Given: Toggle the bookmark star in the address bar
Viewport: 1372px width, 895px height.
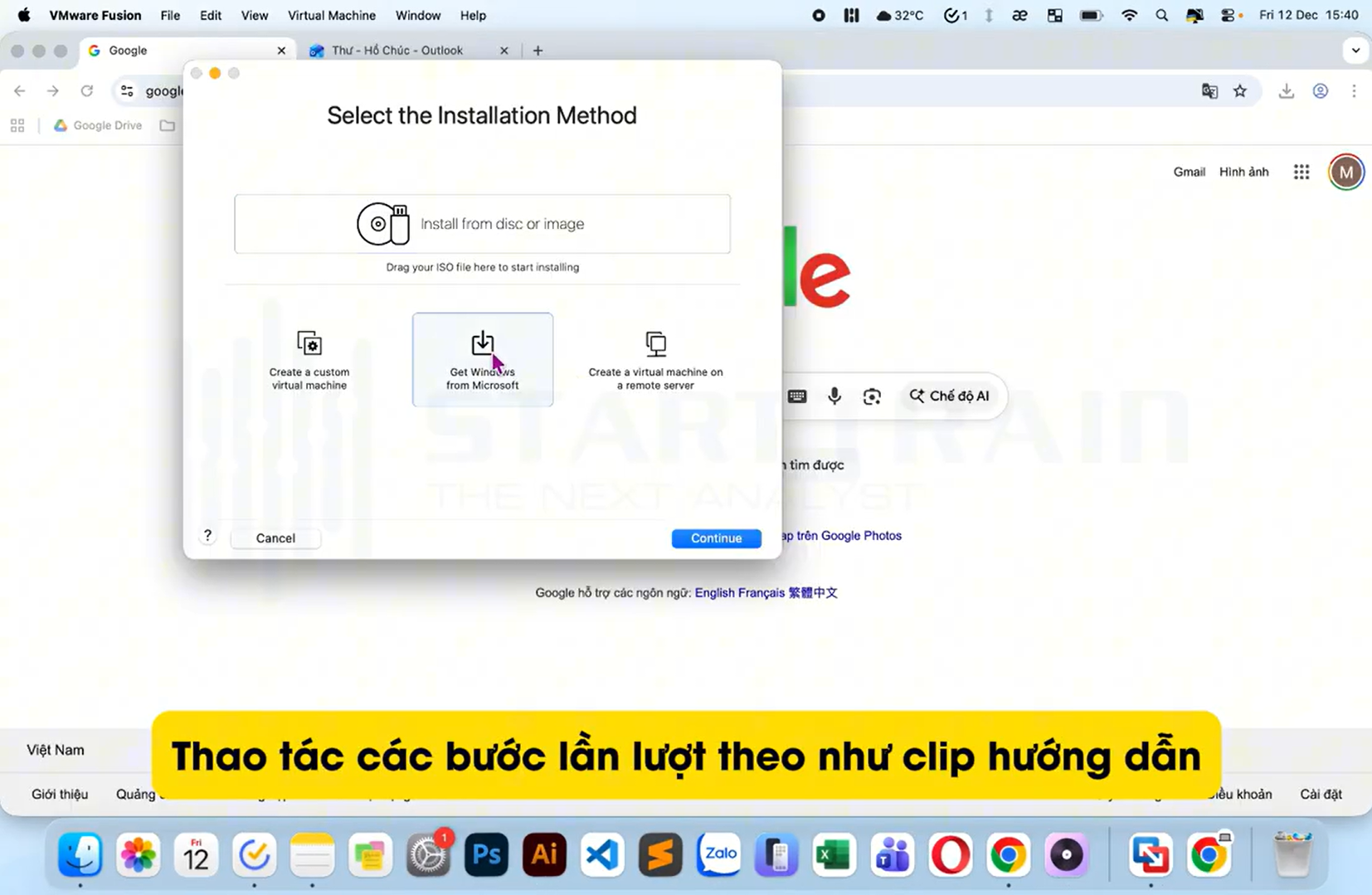Looking at the screenshot, I should click(x=1241, y=91).
